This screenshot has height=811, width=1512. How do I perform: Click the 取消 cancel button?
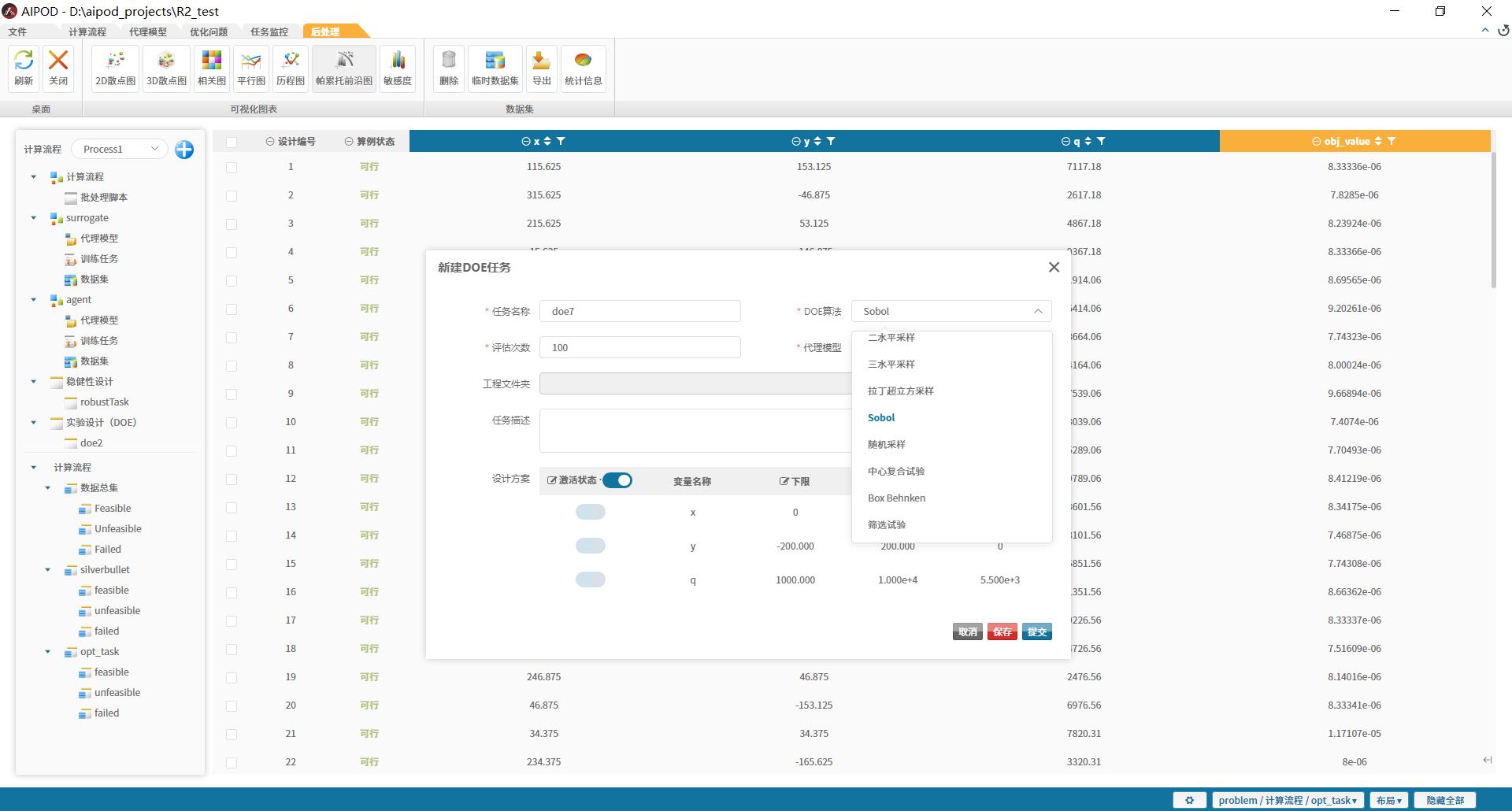pos(967,631)
